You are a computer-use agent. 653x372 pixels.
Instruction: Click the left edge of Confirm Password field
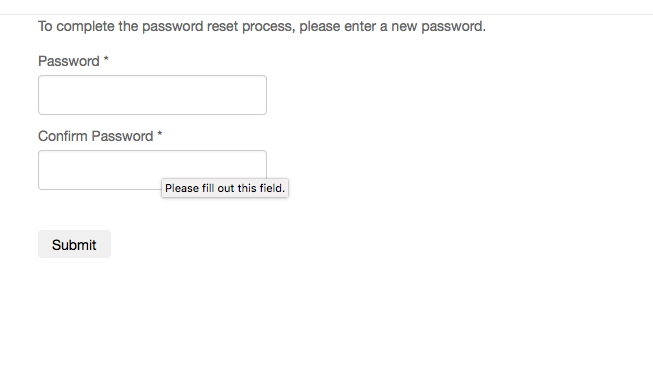(42, 170)
